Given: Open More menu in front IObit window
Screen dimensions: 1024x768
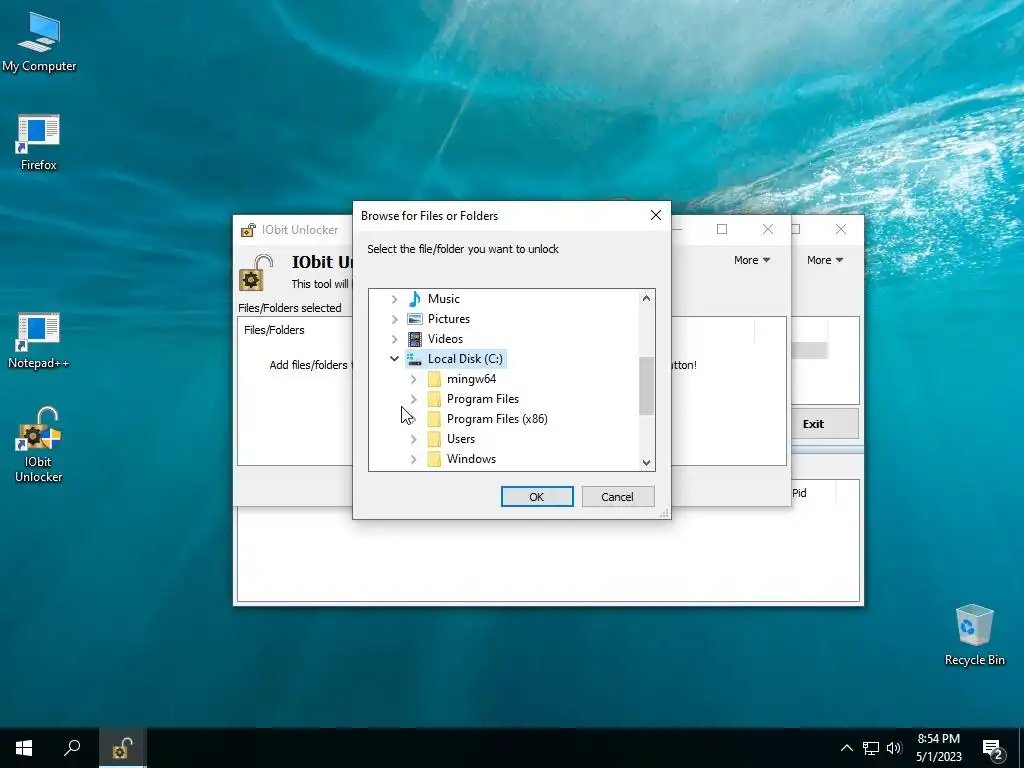Looking at the screenshot, I should (x=752, y=260).
